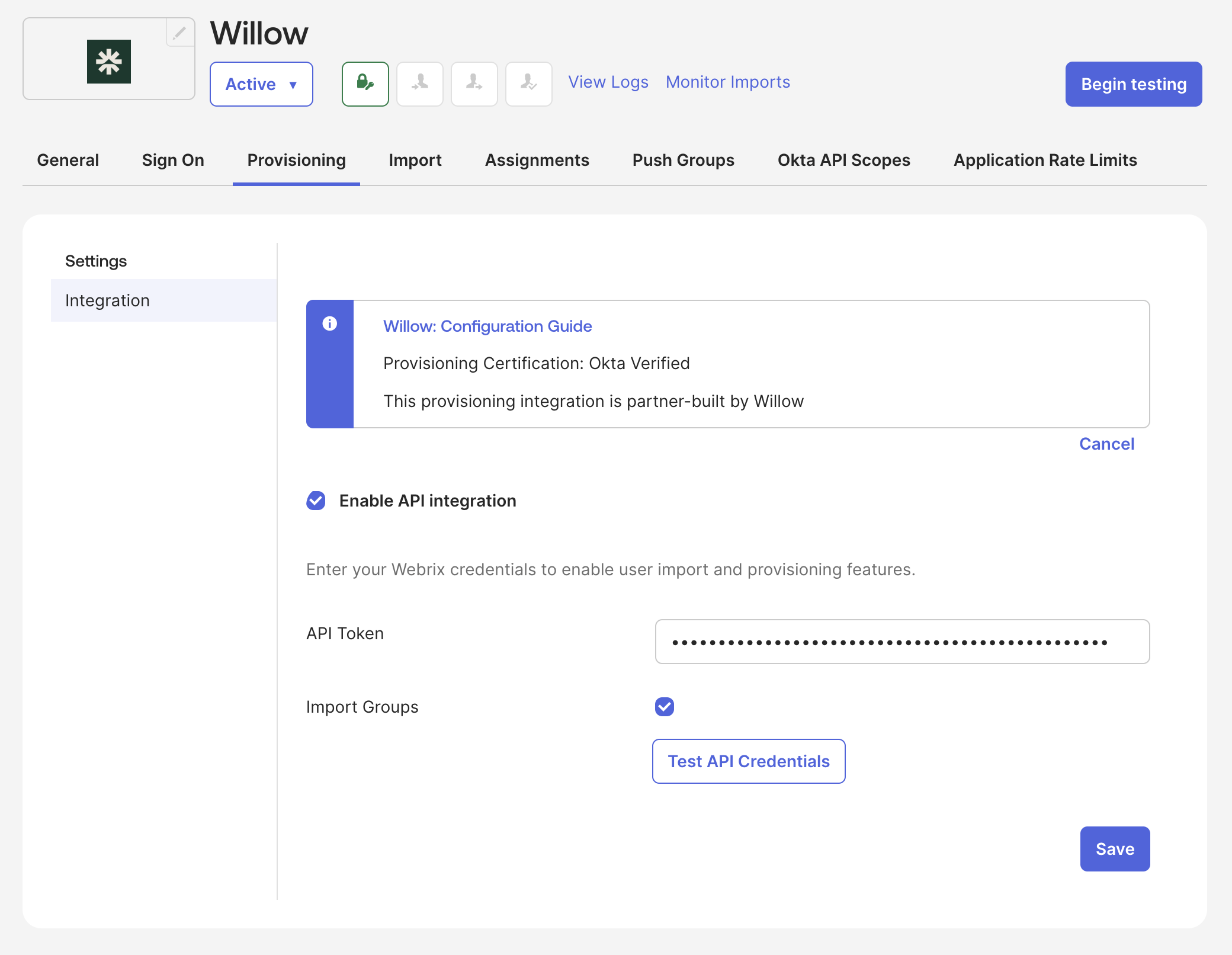Screen dimensions: 1232x955
Task: Open Monitor Imports link
Action: coord(728,82)
